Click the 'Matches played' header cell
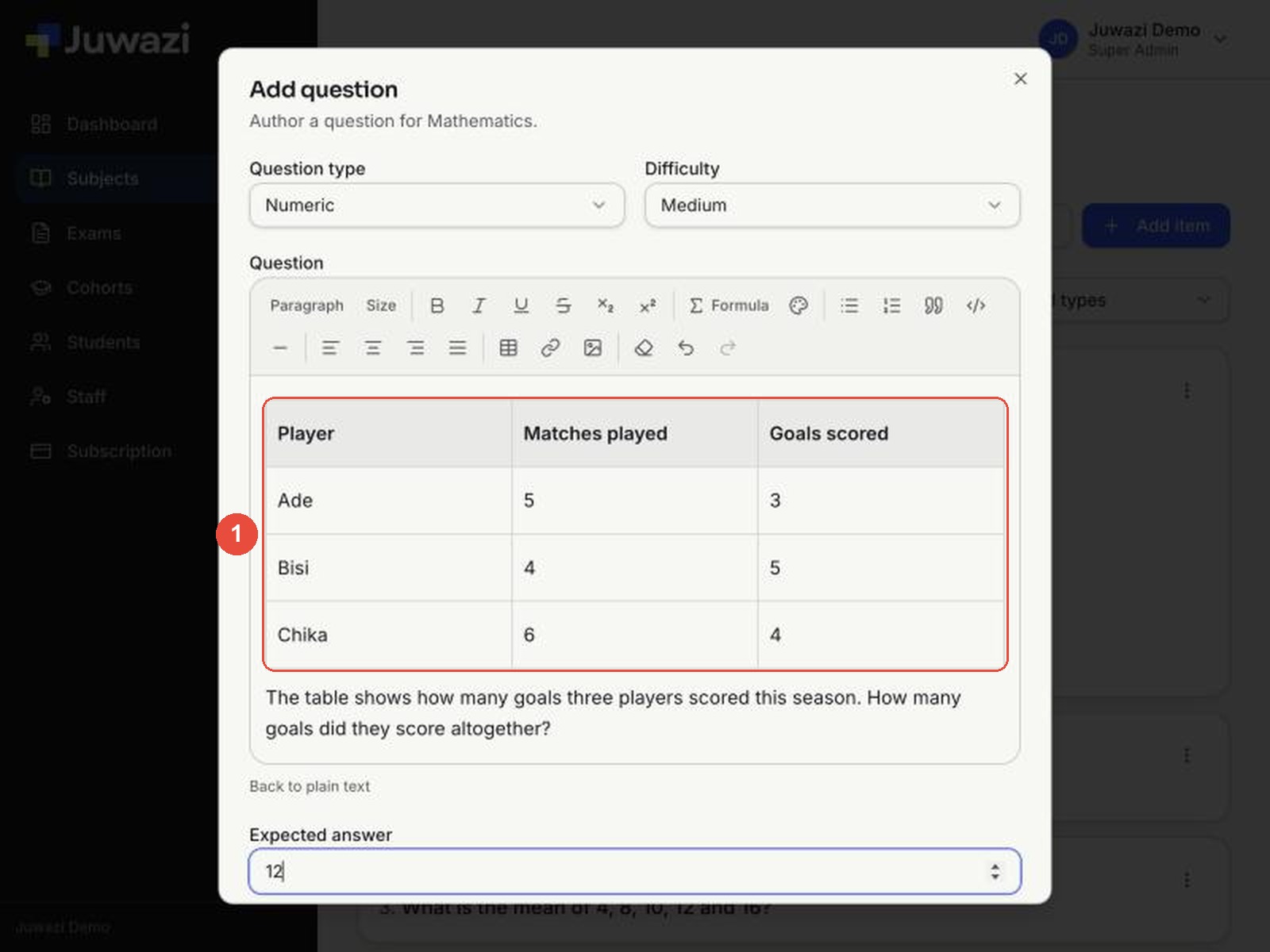Image resolution: width=1270 pixels, height=952 pixels. click(x=634, y=433)
